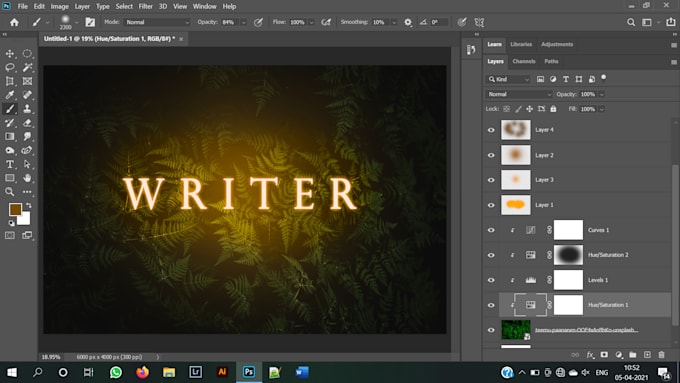Select the Hand tool
The height and width of the screenshot is (383, 680).
(x=27, y=178)
